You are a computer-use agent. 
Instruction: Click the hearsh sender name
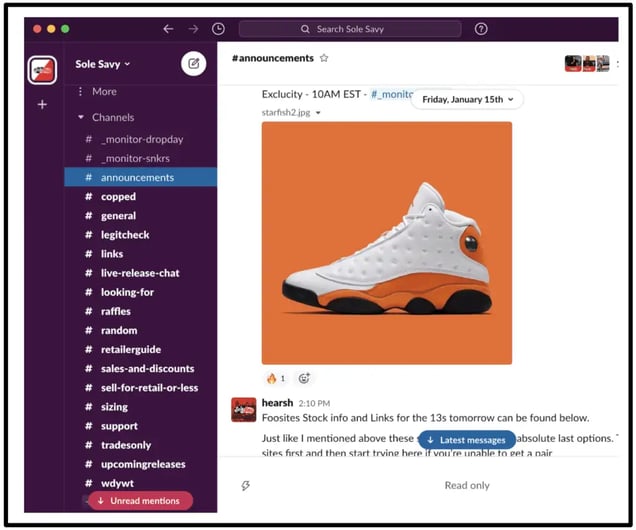point(277,403)
